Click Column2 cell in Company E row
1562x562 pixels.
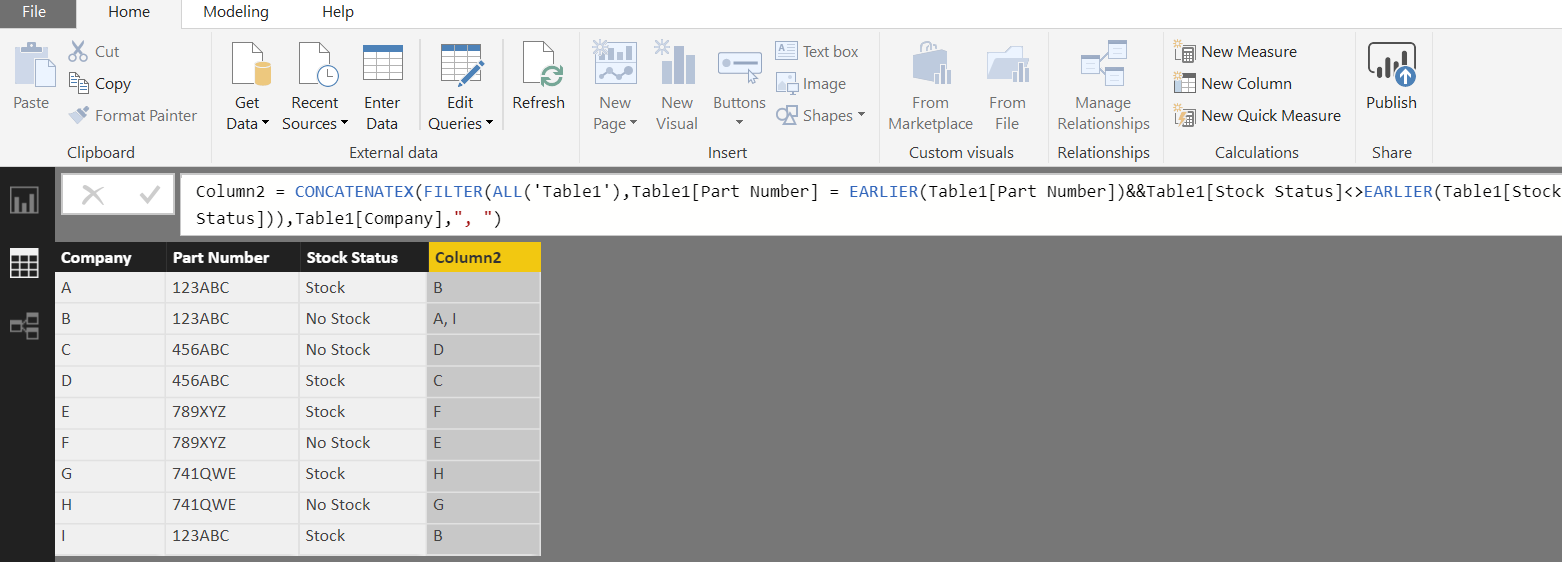pos(484,412)
